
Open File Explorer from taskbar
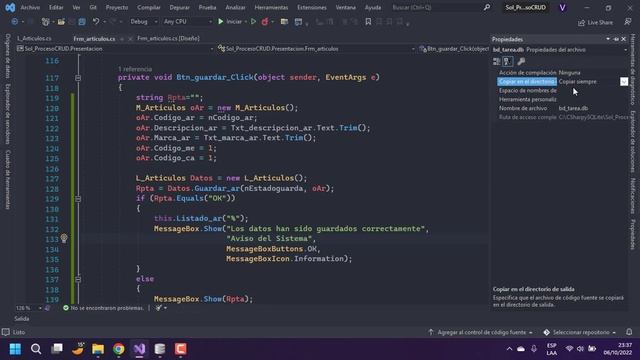pos(98,349)
